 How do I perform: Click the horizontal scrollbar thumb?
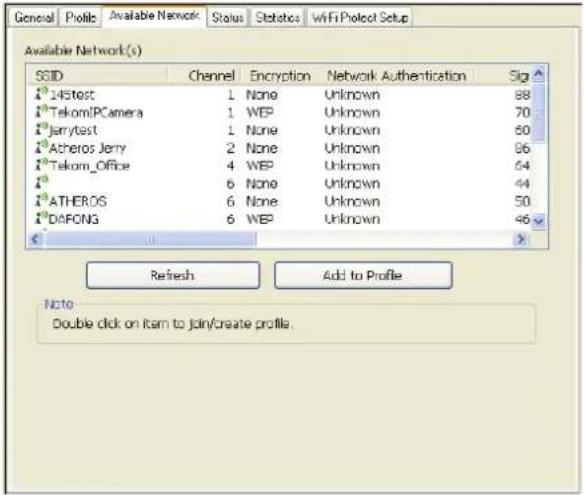tap(151, 239)
